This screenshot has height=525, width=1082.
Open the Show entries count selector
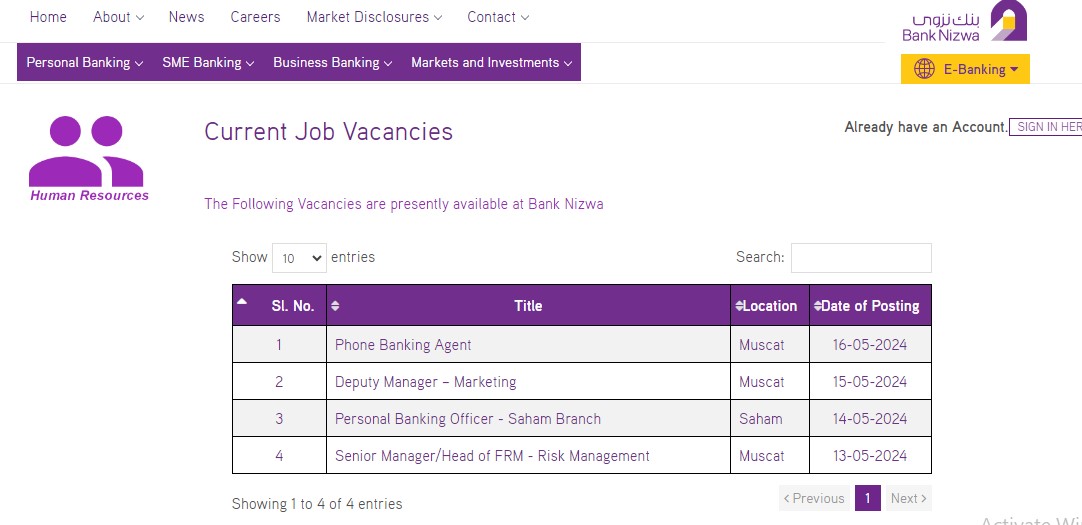(299, 258)
